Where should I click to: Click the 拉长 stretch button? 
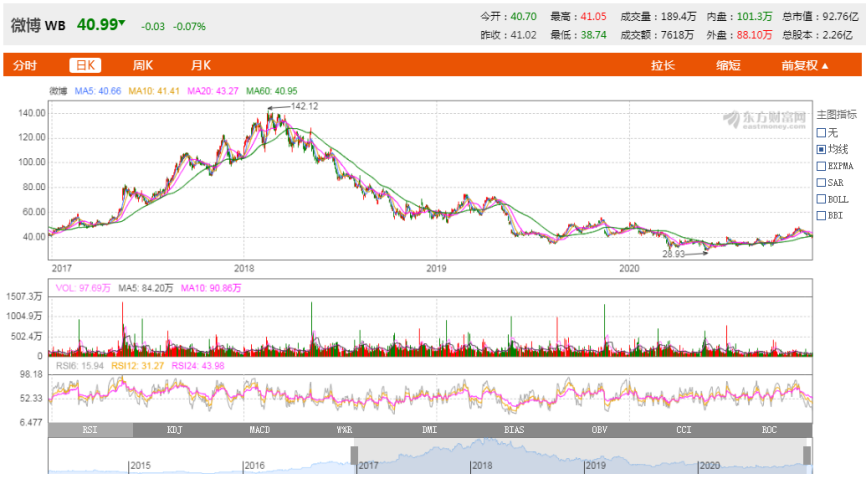pyautogui.click(x=663, y=66)
